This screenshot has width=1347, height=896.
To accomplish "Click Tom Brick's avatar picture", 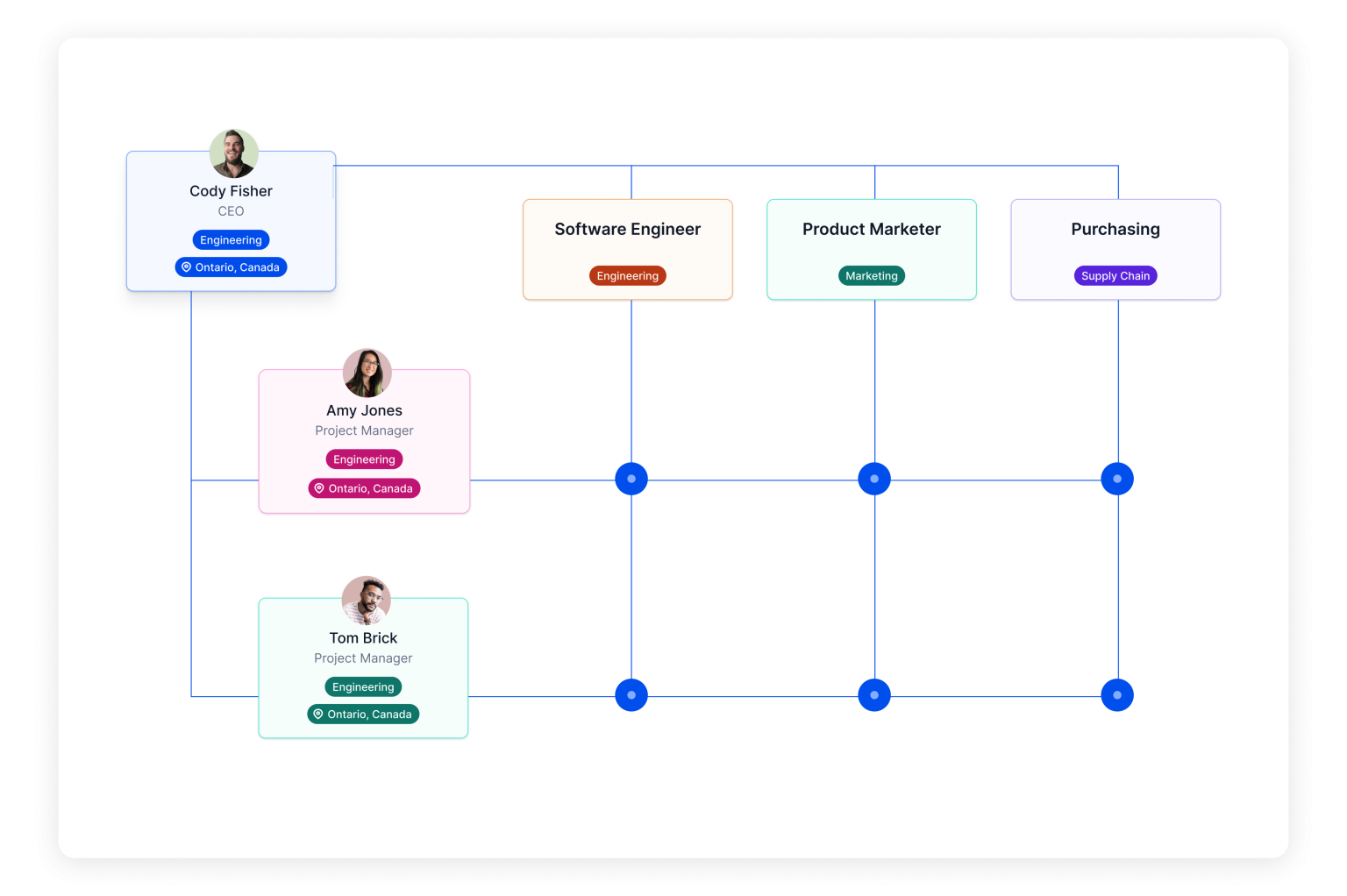I will click(366, 601).
